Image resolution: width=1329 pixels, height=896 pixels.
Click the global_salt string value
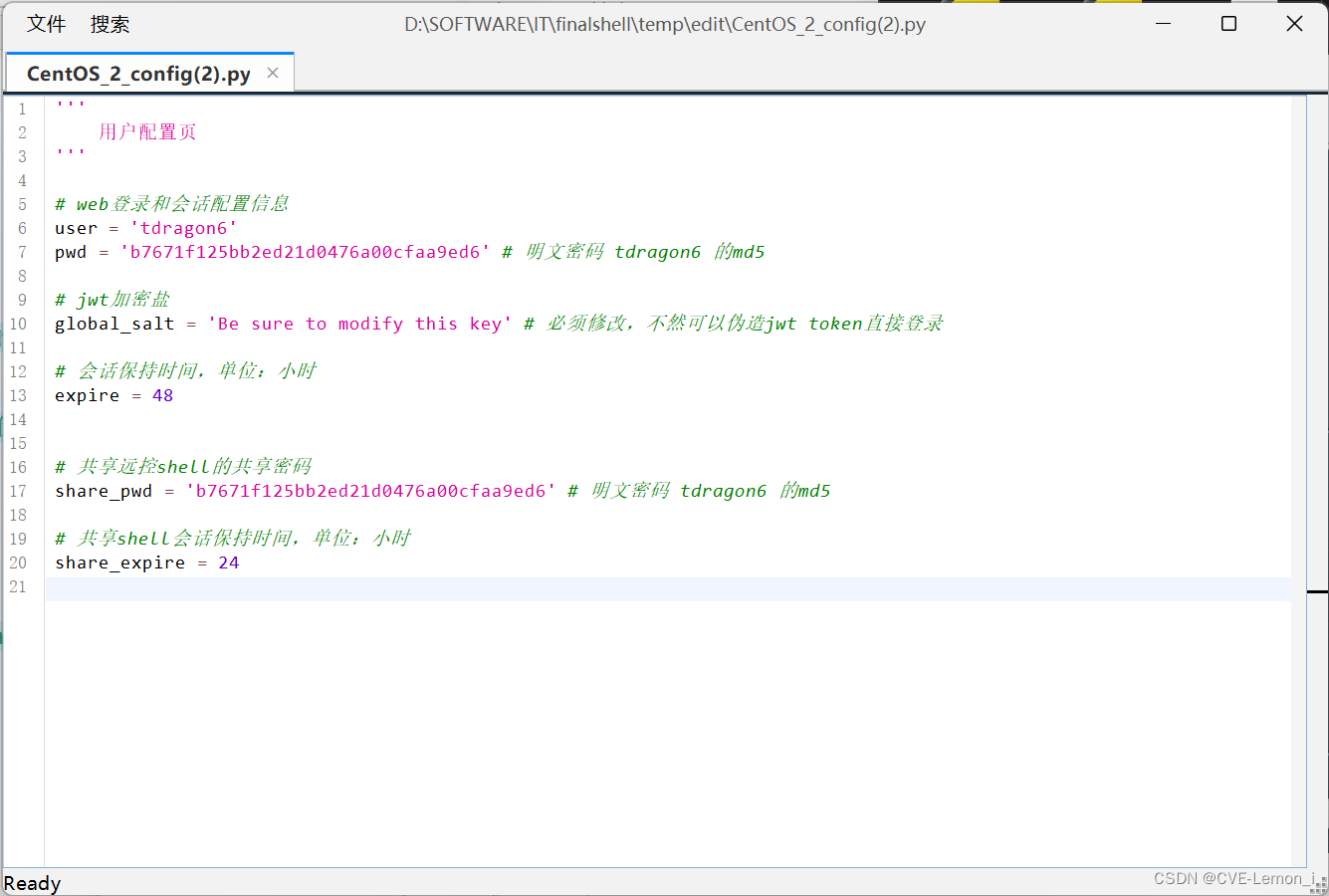click(358, 323)
